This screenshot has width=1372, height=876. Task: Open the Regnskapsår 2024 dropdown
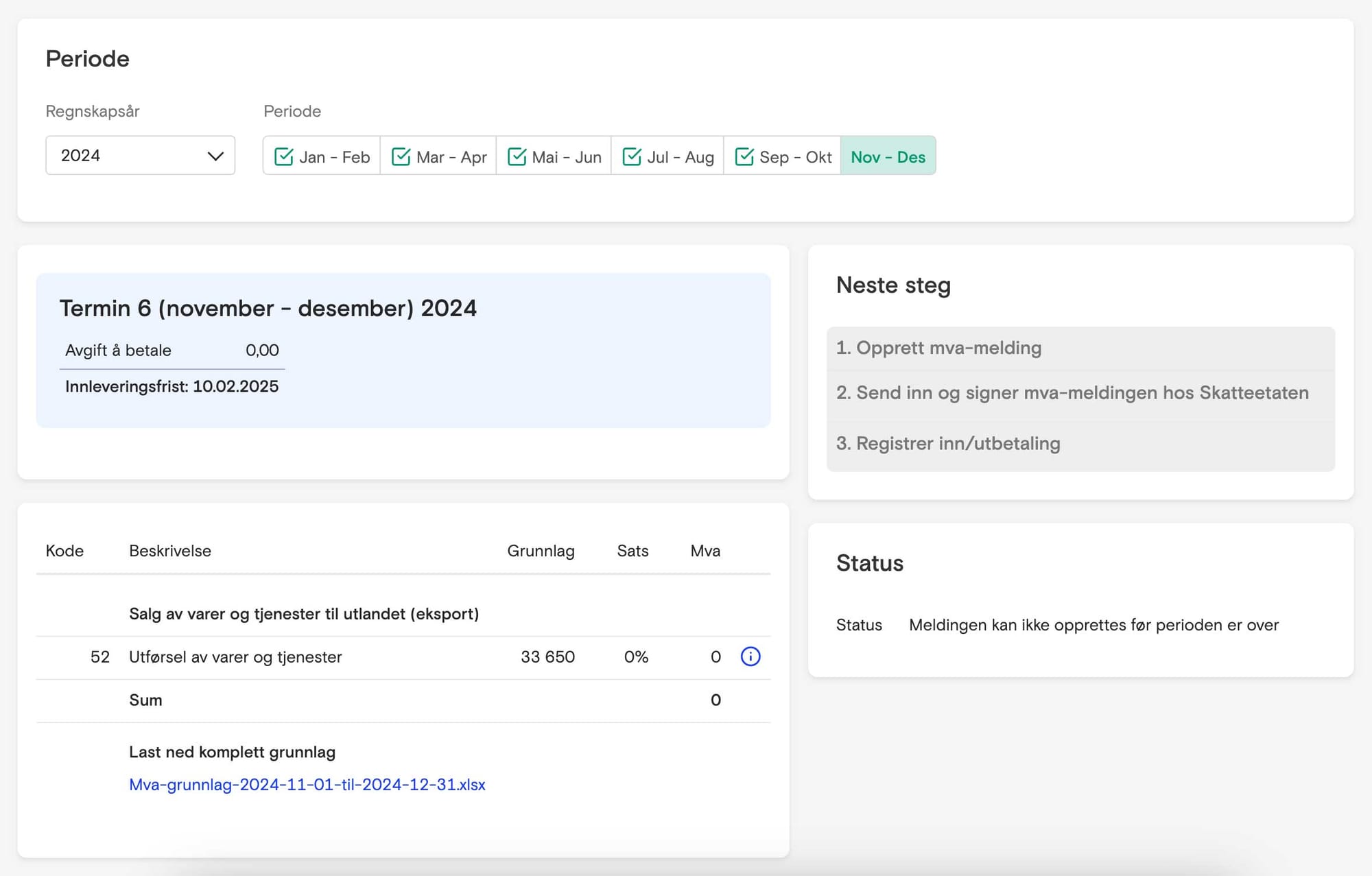tap(140, 156)
